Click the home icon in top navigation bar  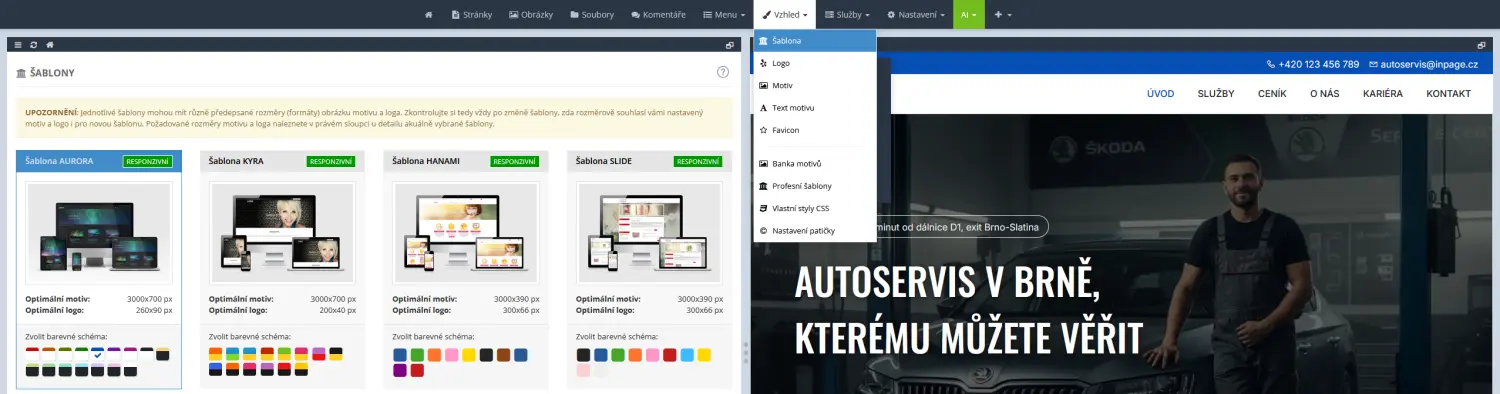pyautogui.click(x=428, y=15)
